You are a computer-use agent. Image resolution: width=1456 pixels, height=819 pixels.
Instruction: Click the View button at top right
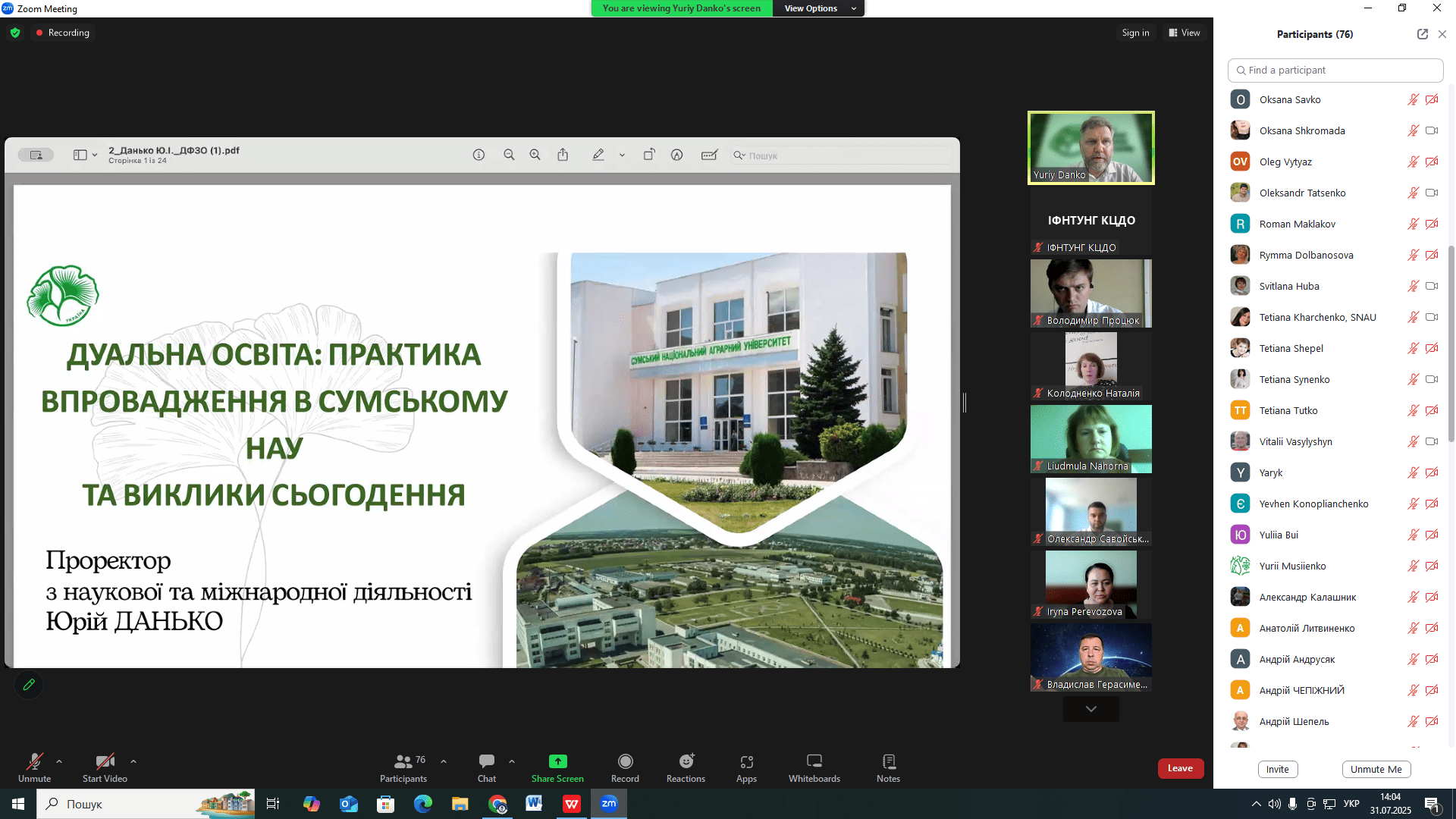[1185, 33]
